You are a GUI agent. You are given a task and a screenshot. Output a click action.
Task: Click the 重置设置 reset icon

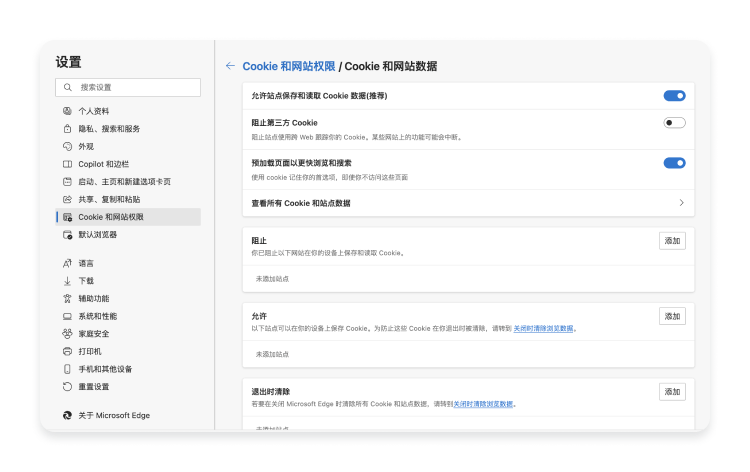point(67,386)
